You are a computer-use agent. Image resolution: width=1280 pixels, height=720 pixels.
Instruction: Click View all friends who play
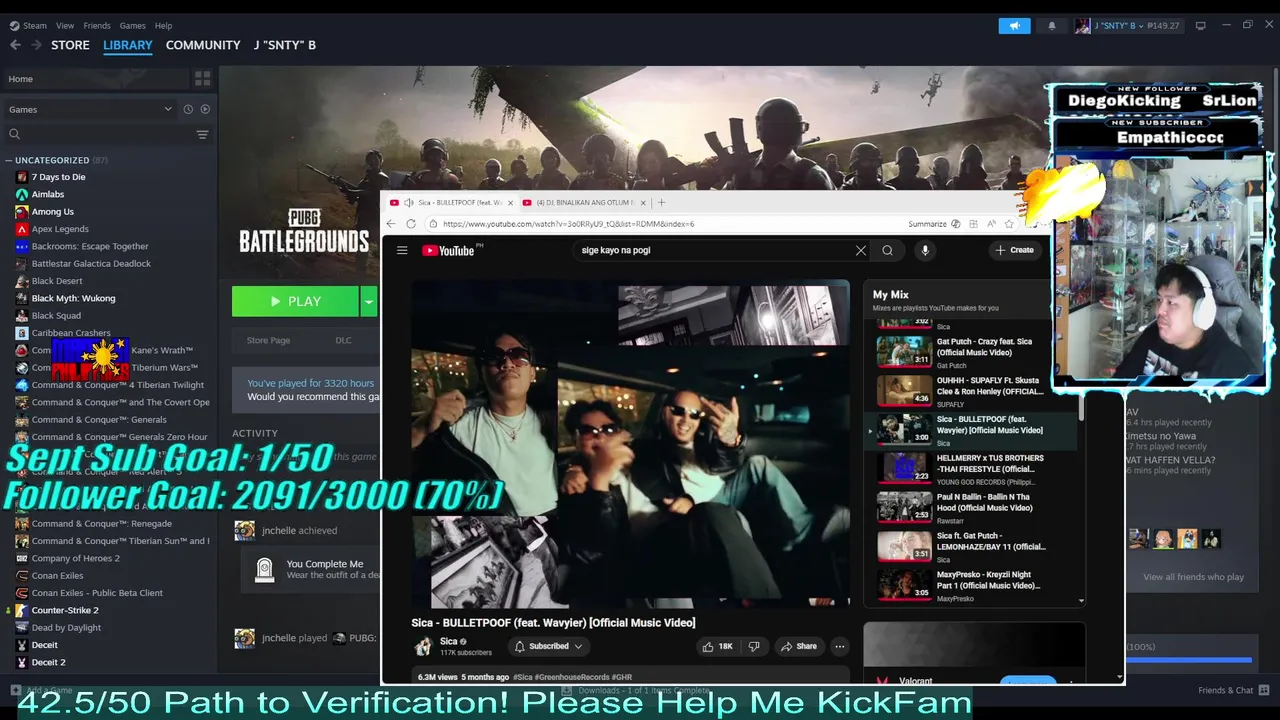(1193, 577)
